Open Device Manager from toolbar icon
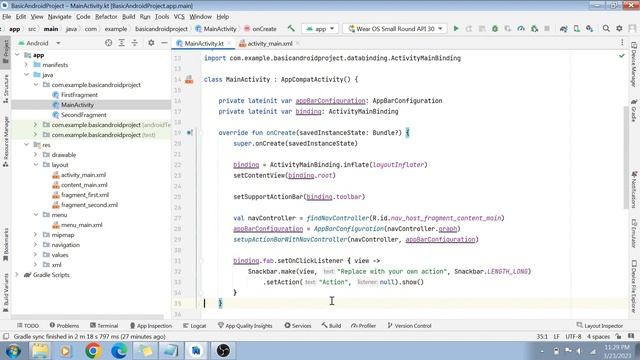 click(576, 29)
